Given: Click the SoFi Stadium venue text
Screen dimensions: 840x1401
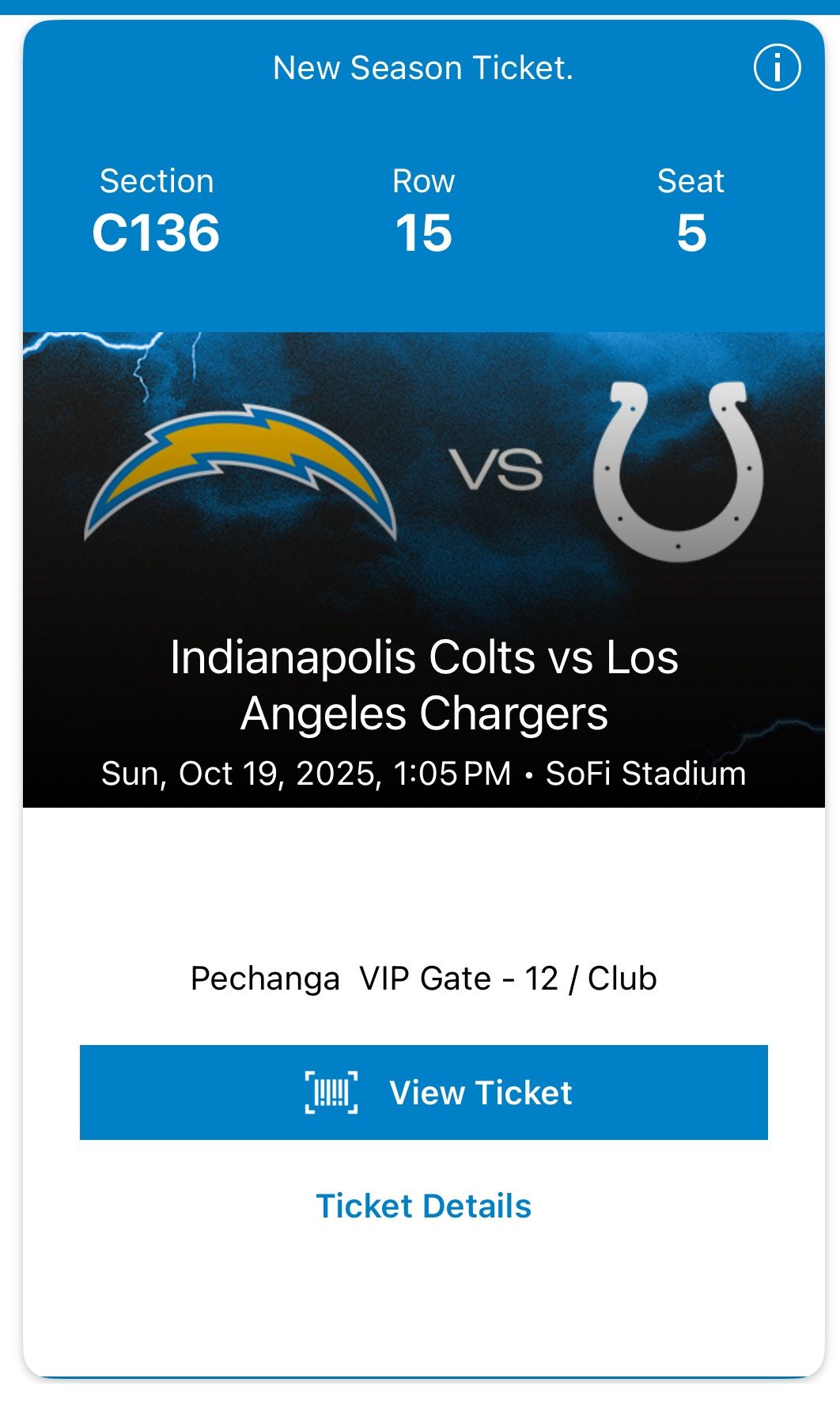Looking at the screenshot, I should 645,774.
